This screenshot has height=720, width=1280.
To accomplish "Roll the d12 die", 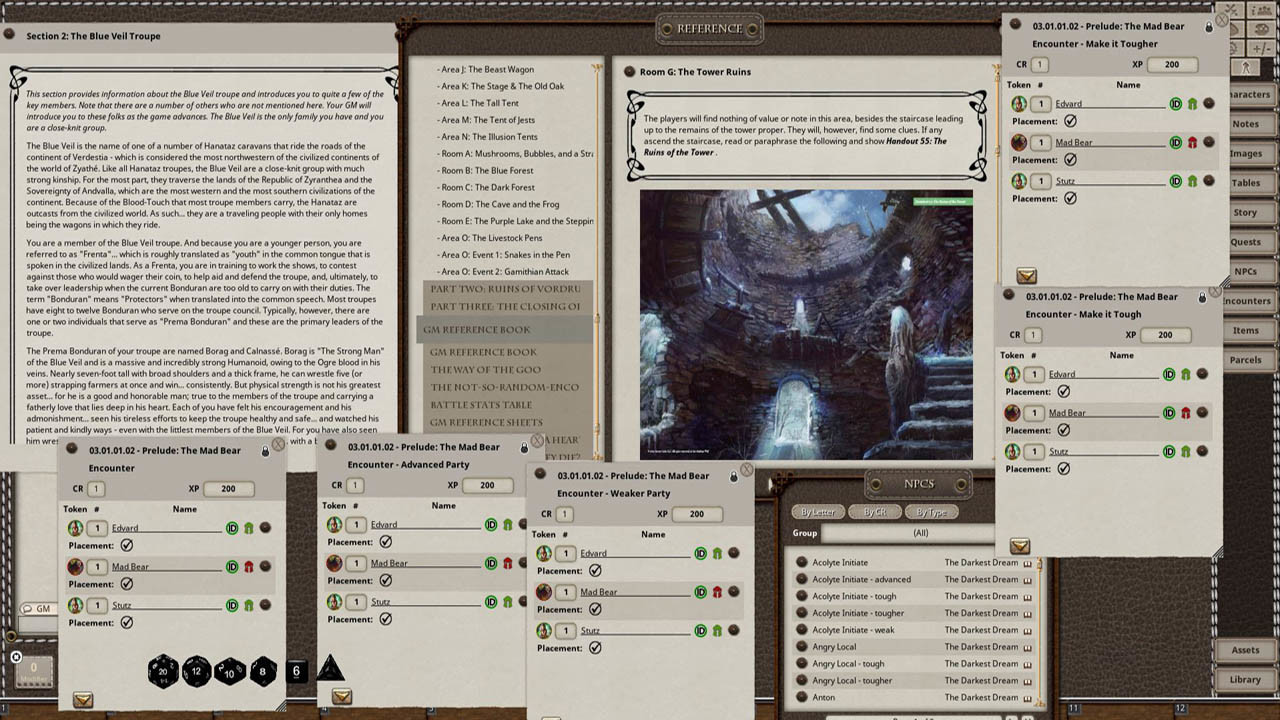I will [198, 672].
